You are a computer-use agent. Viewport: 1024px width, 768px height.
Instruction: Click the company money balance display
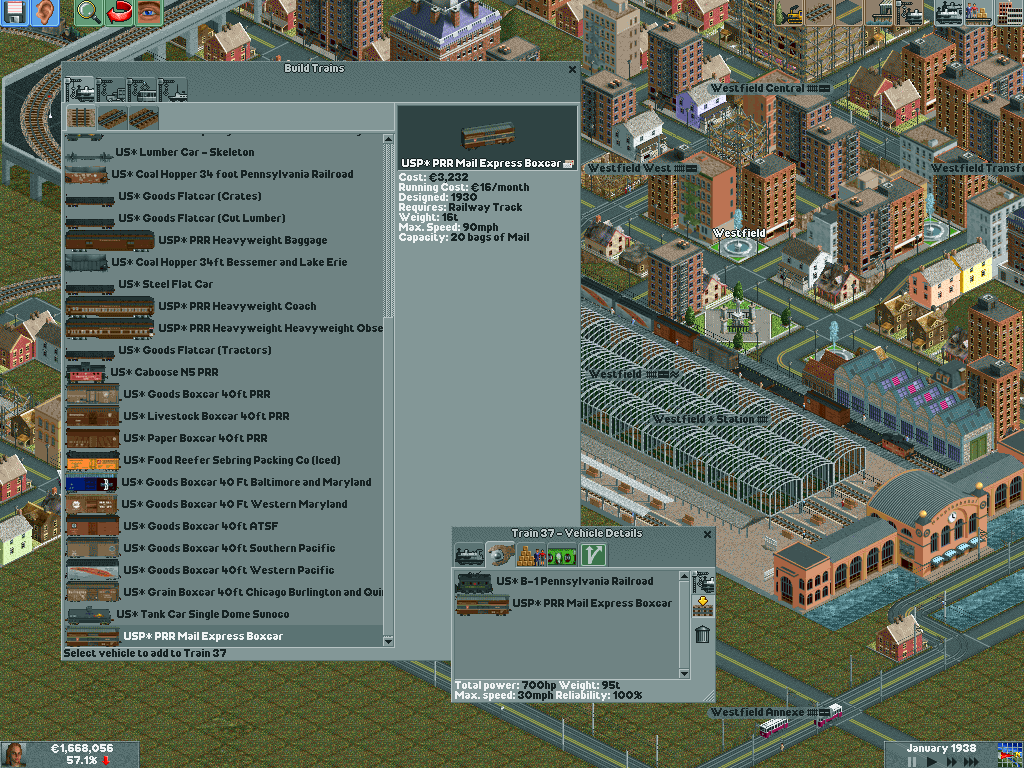pos(82,748)
